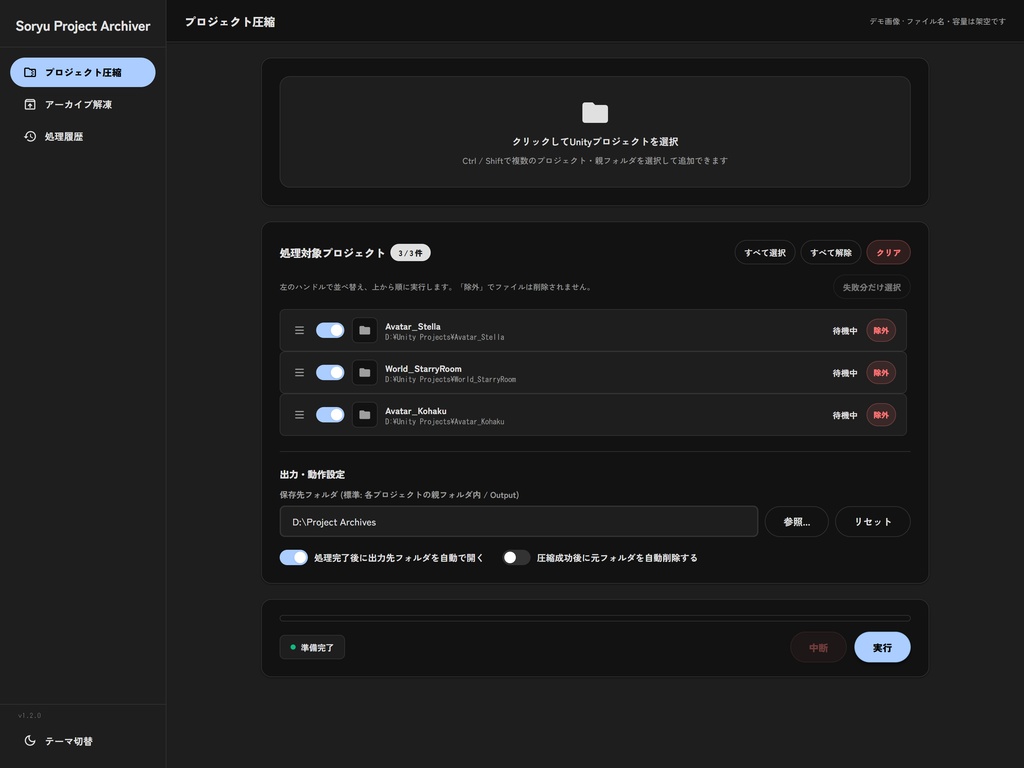Exclude World_StarryRoom with its 除外 button

[x=881, y=373]
